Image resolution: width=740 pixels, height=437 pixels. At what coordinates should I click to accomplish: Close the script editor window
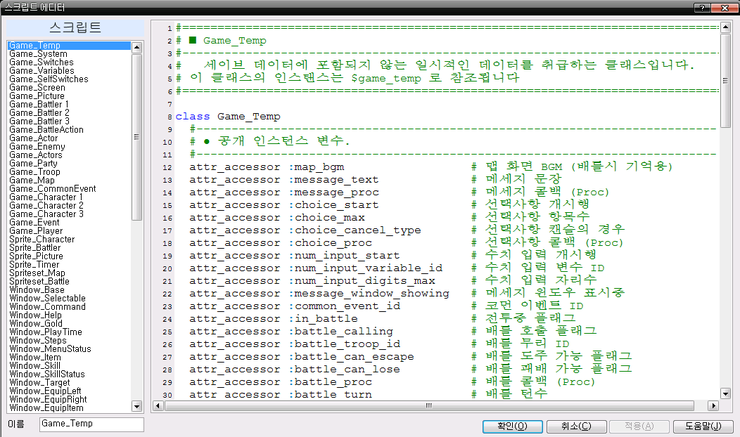723,8
